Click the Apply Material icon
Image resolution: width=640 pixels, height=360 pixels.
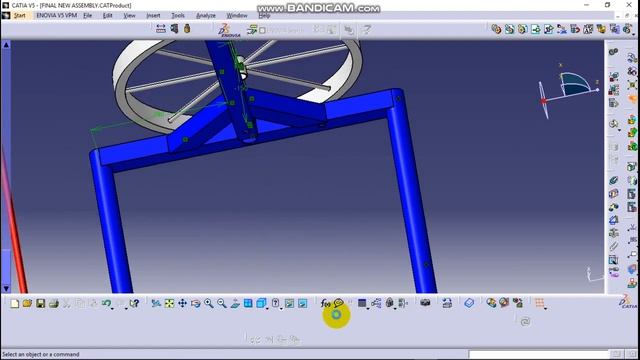tap(469, 303)
